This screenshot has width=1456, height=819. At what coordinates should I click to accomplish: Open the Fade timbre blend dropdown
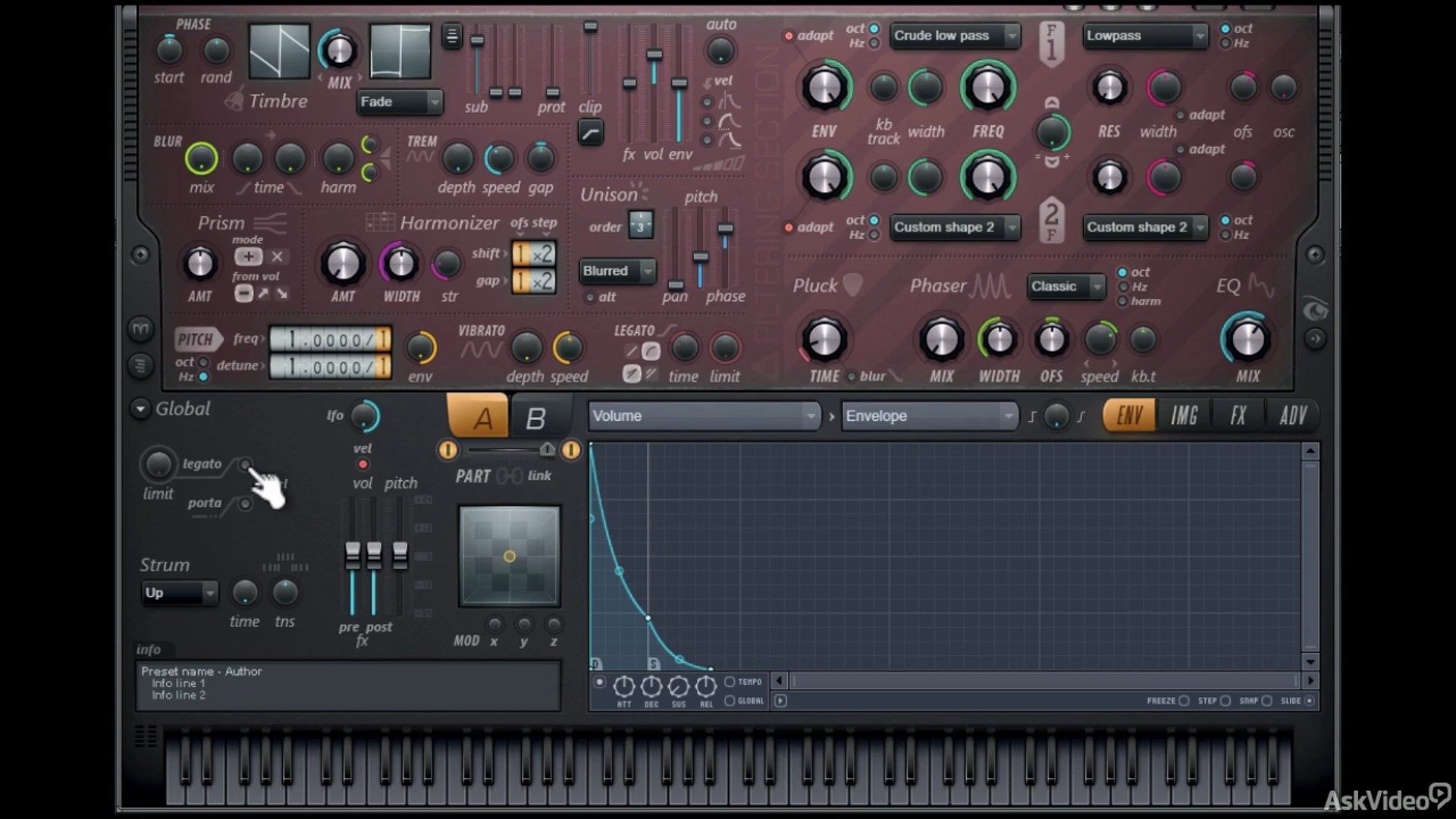pos(400,102)
